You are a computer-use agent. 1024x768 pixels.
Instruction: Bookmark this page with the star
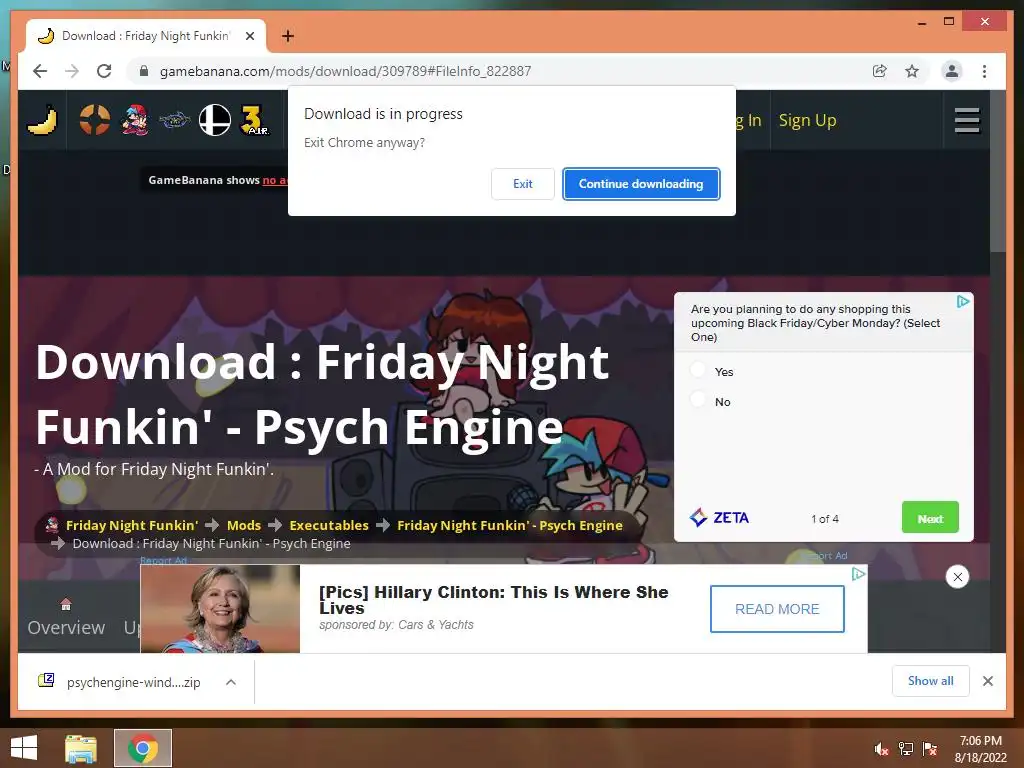pos(912,71)
